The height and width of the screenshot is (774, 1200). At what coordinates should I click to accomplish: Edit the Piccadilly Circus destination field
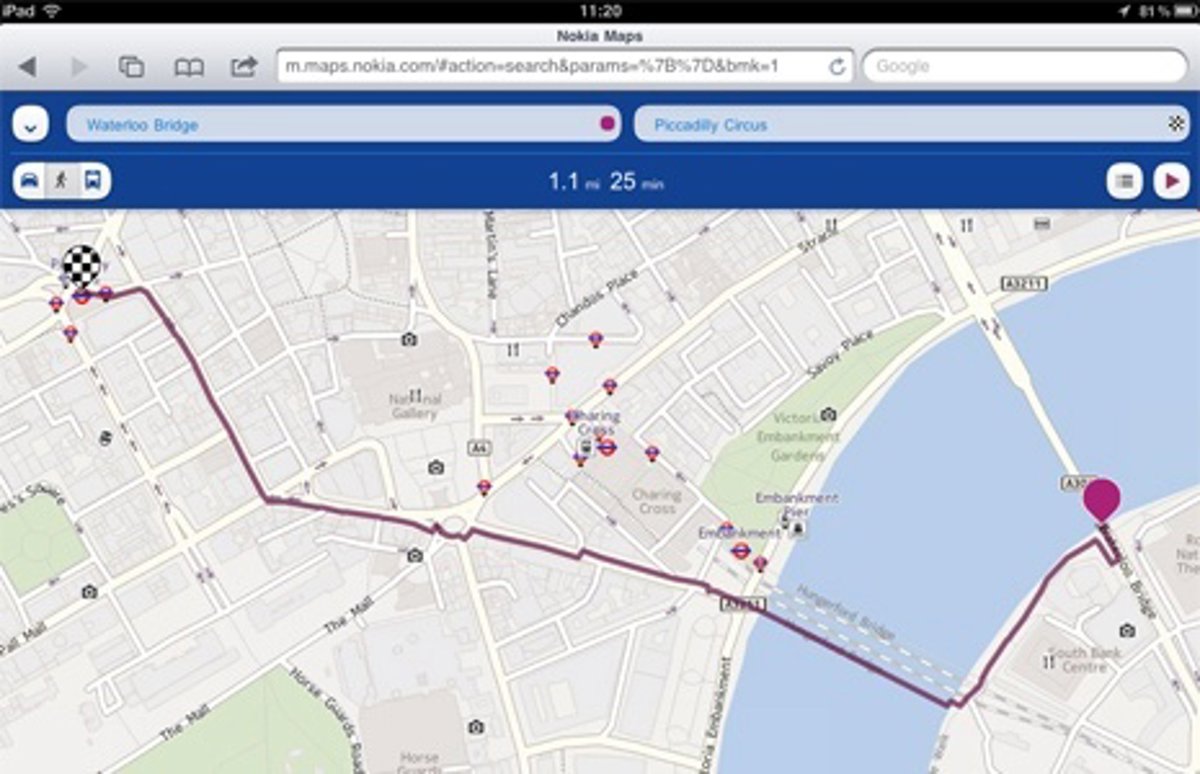point(900,125)
